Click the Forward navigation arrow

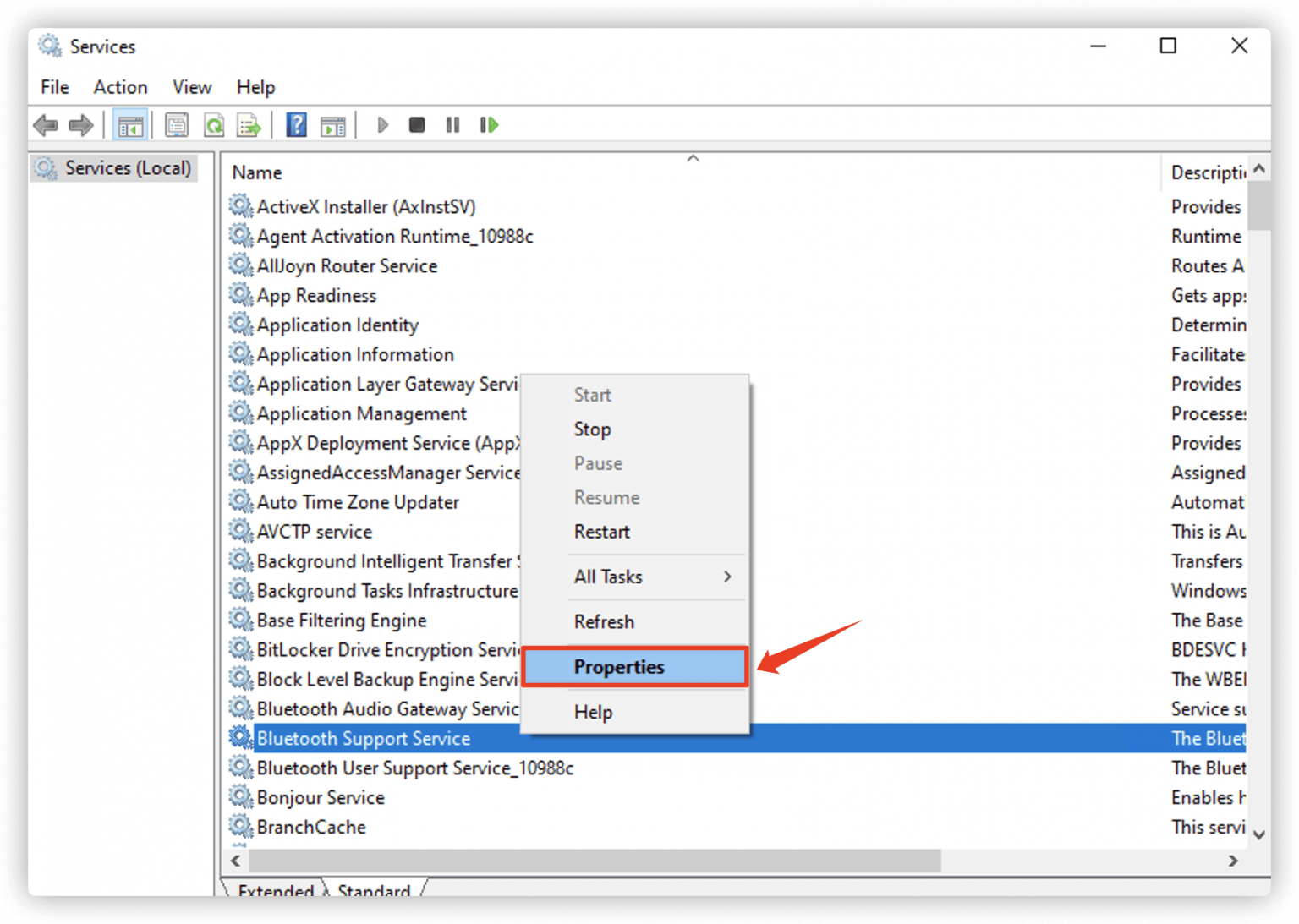[x=81, y=124]
